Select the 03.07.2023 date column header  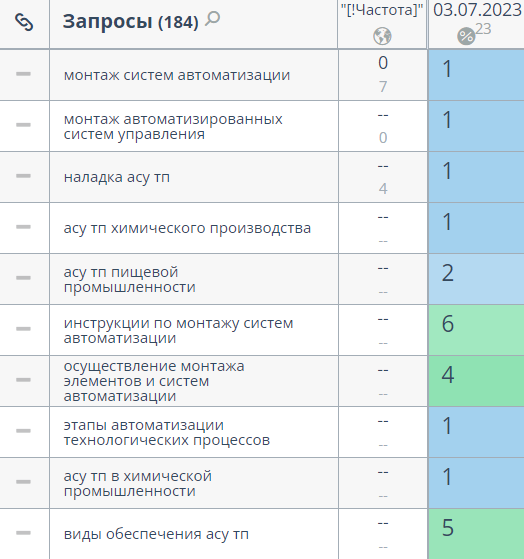477,10
